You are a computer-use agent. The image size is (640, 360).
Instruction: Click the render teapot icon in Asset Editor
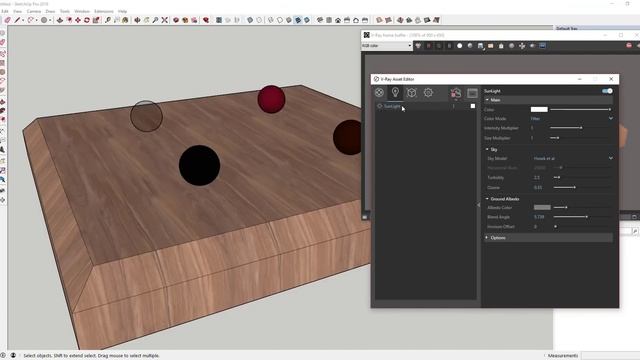click(456, 93)
